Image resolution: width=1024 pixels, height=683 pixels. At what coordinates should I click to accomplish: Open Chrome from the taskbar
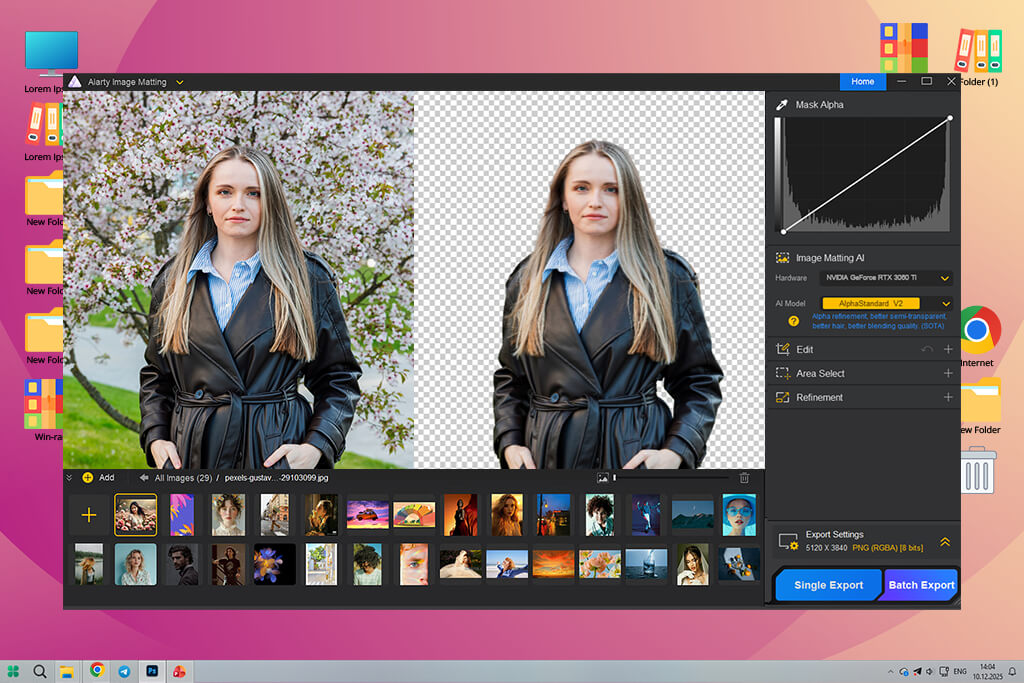97,670
